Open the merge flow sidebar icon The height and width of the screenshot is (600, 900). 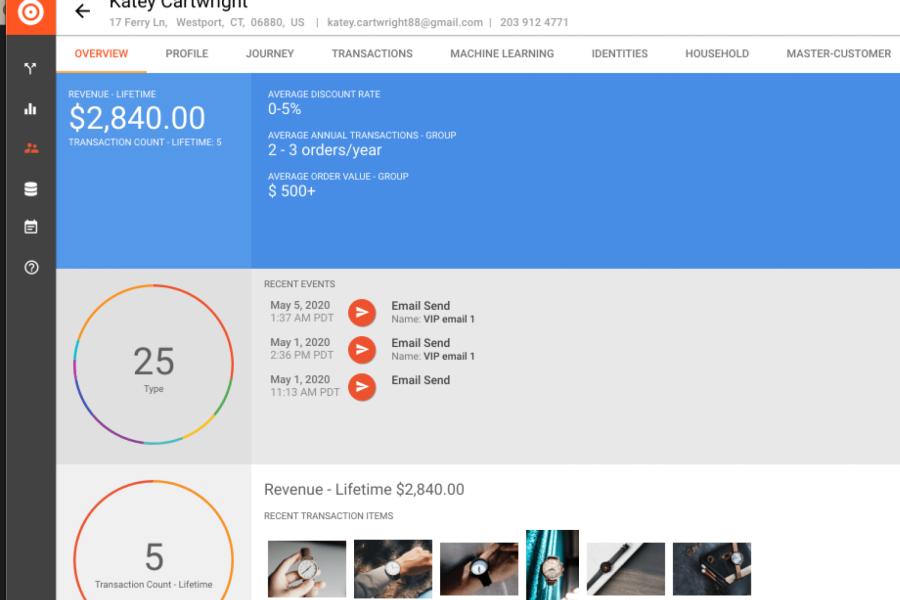(x=31, y=69)
